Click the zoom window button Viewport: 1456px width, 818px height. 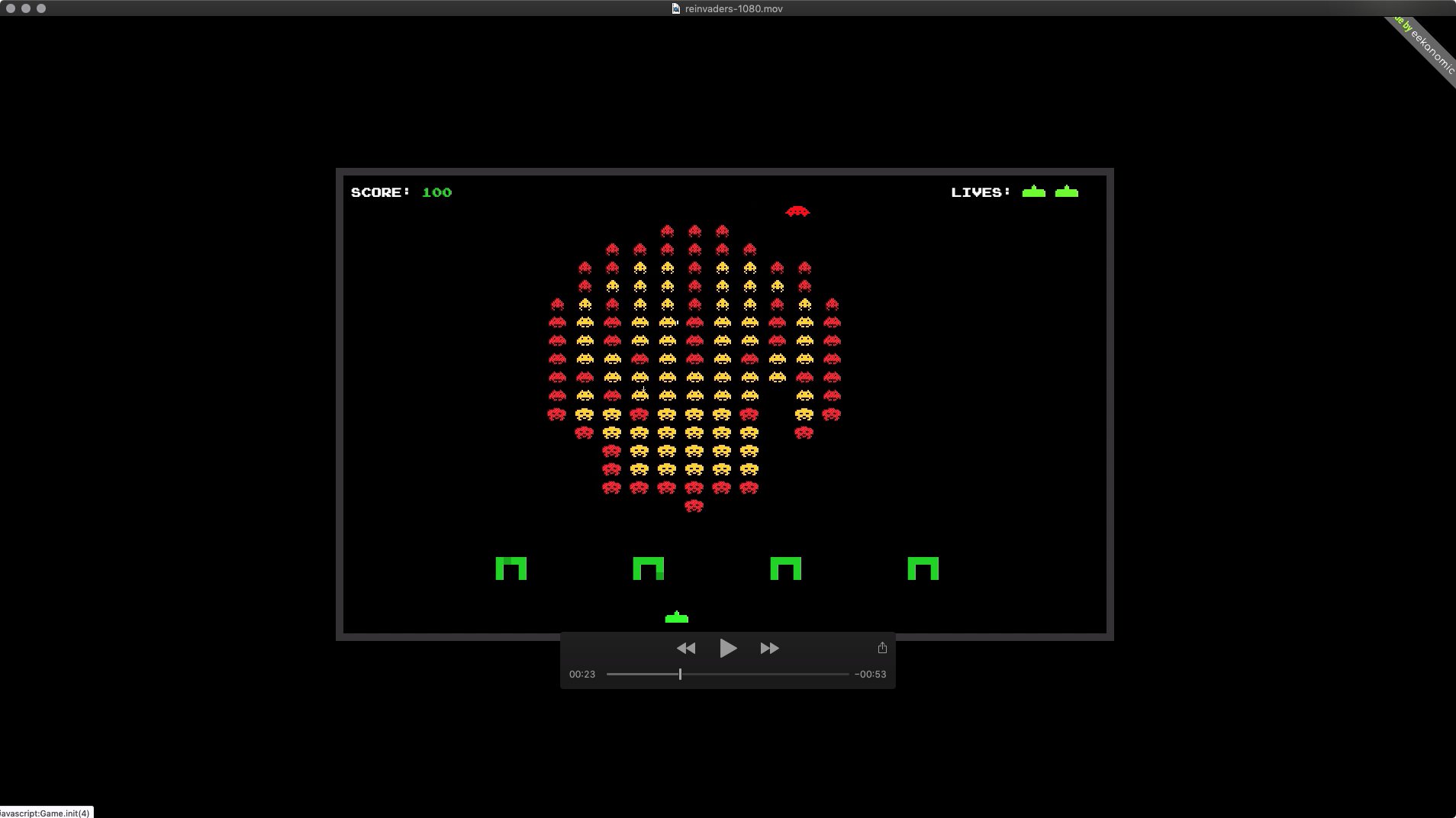coord(41,8)
